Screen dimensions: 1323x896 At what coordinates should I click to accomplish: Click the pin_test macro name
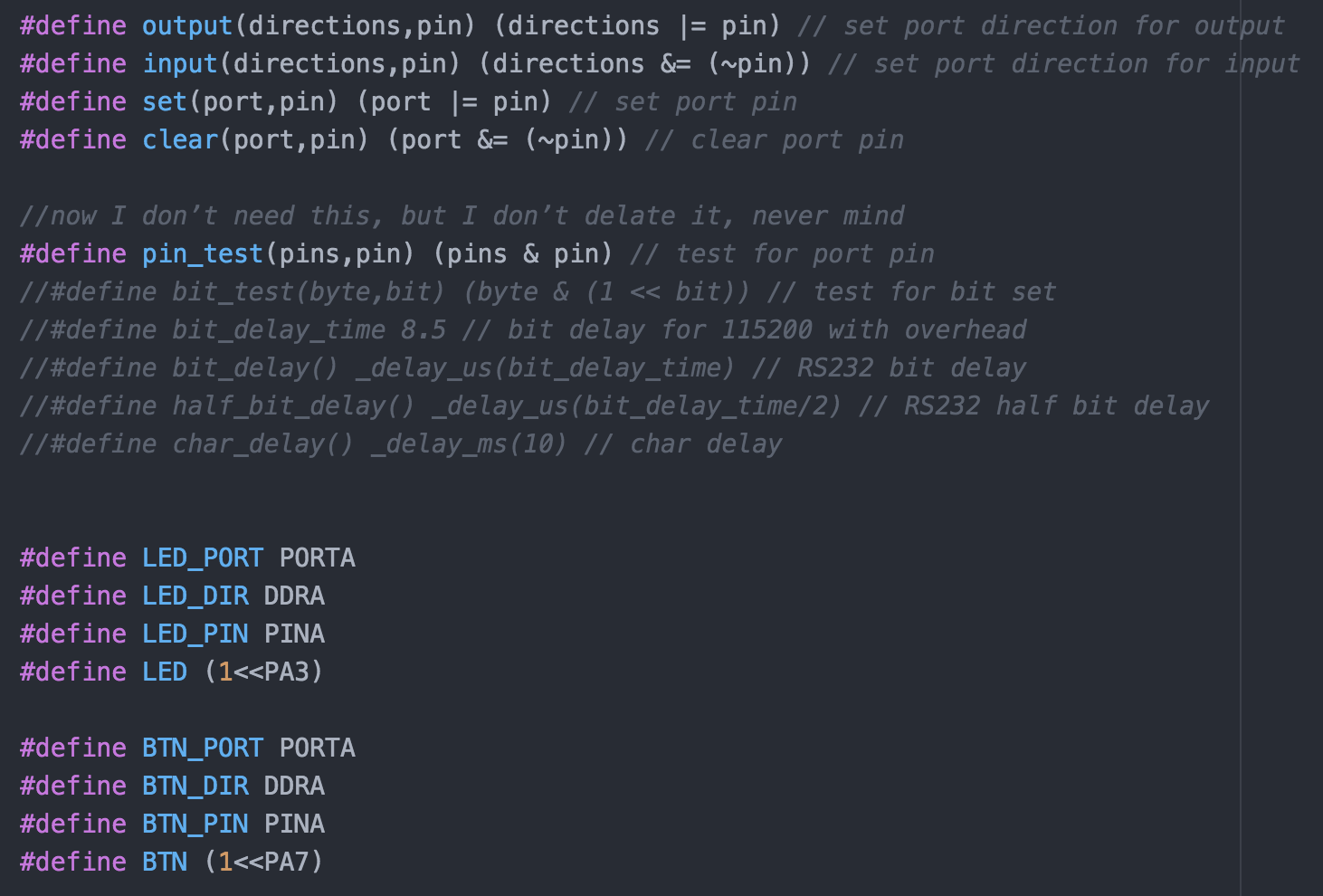pos(203,254)
